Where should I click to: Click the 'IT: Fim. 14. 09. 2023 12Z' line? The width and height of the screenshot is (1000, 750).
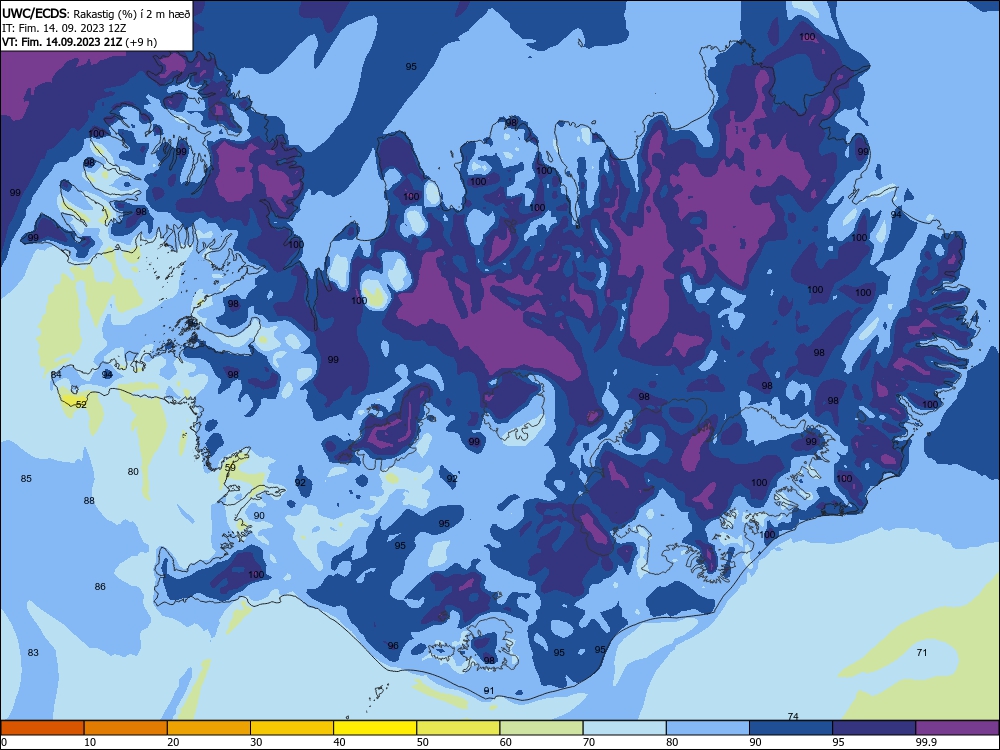(x=64, y=28)
